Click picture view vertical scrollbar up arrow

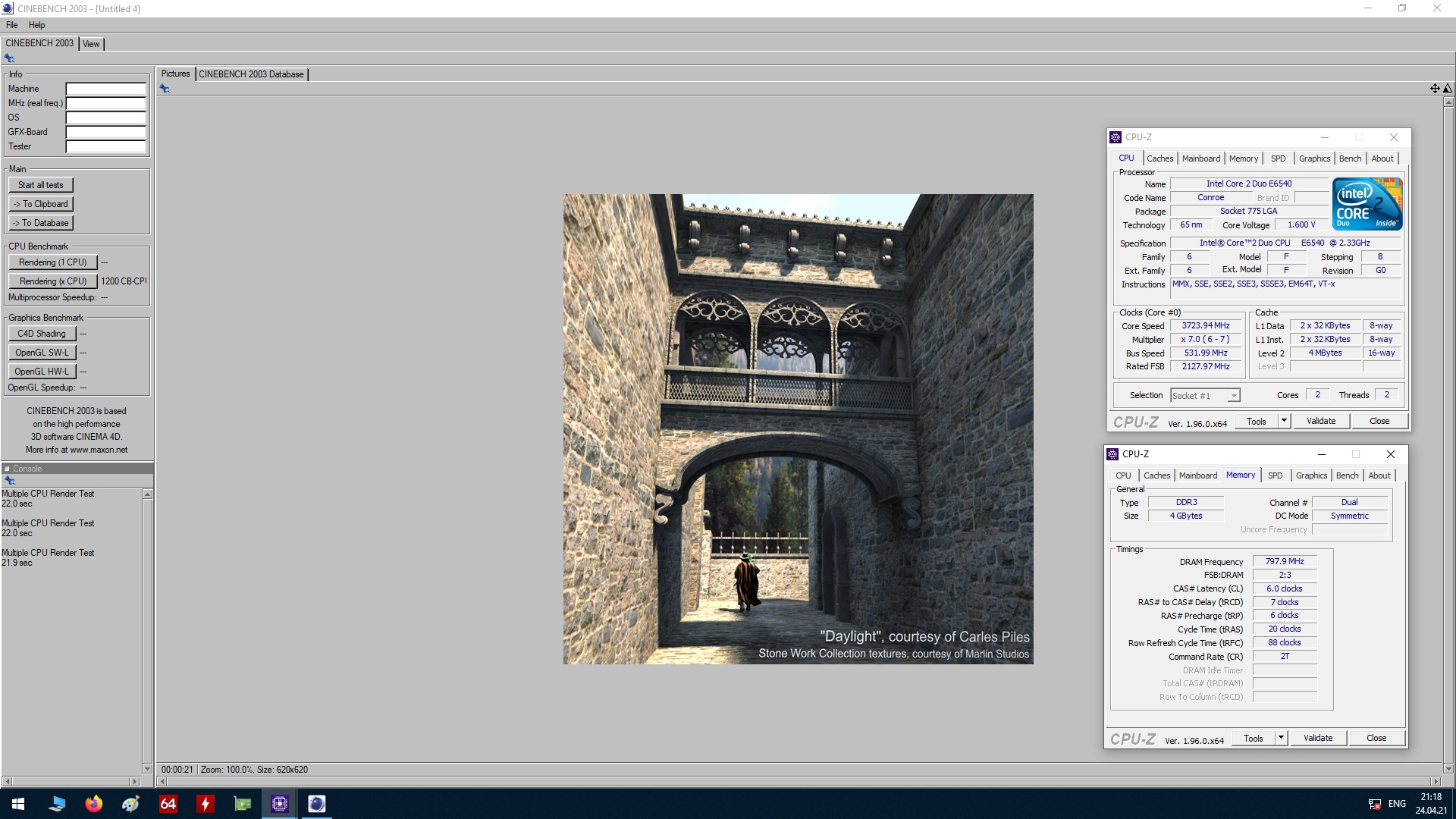1448,102
